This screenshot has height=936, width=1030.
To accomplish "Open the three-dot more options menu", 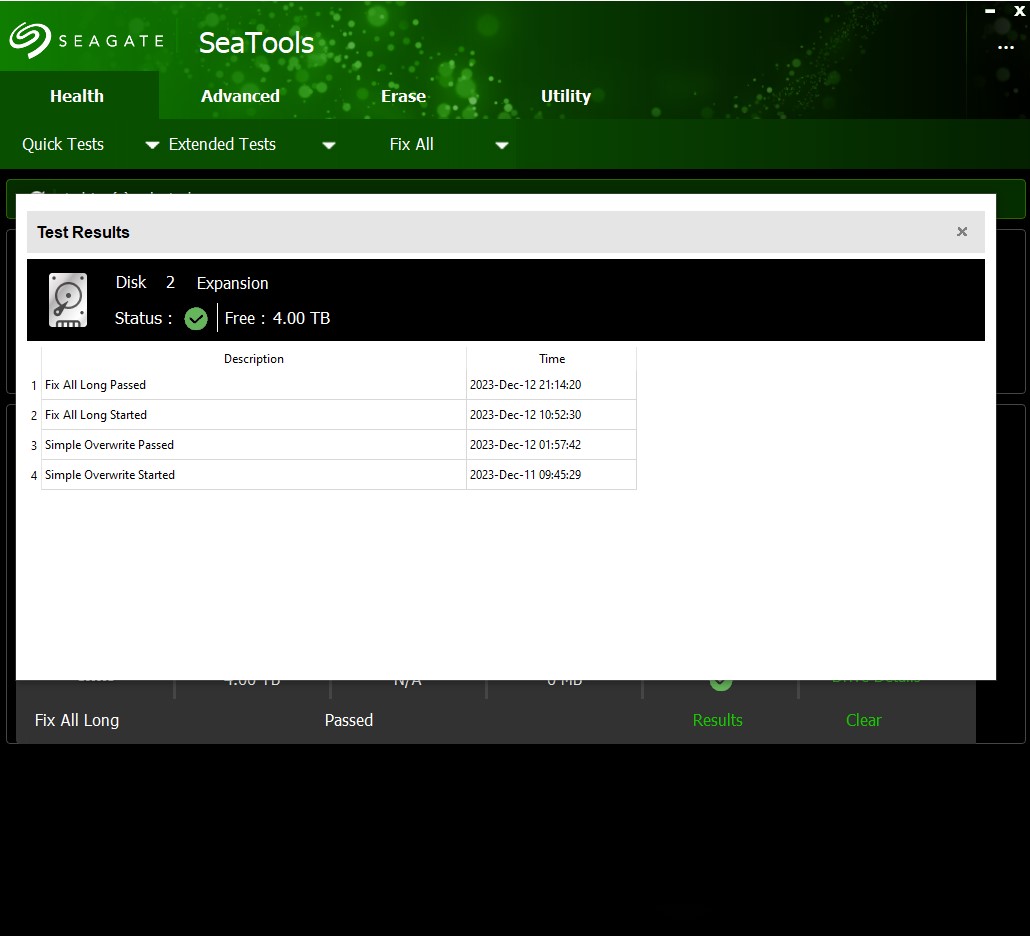I will 1005,48.
